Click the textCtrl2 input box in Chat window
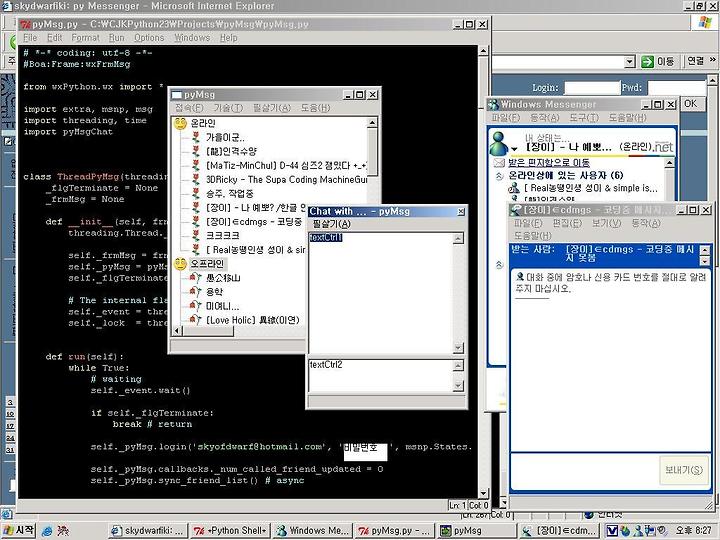The image size is (720, 540). 381,376
